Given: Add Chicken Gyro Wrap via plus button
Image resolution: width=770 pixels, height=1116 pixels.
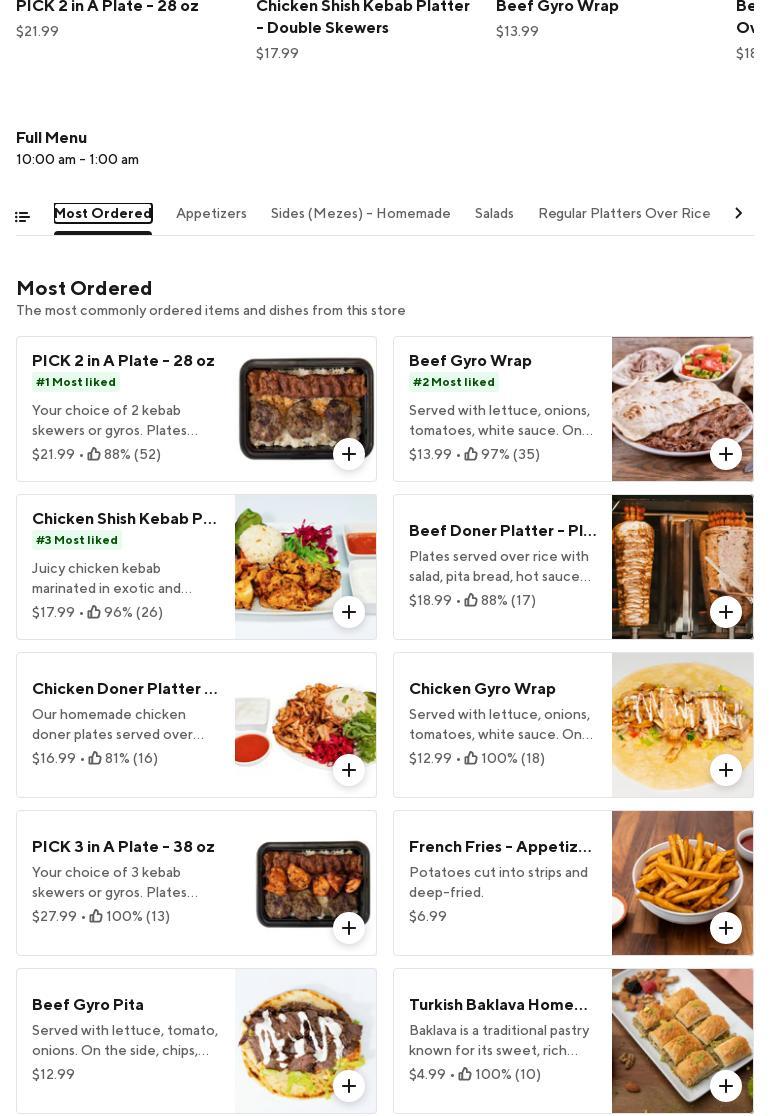Looking at the screenshot, I should (x=726, y=770).
